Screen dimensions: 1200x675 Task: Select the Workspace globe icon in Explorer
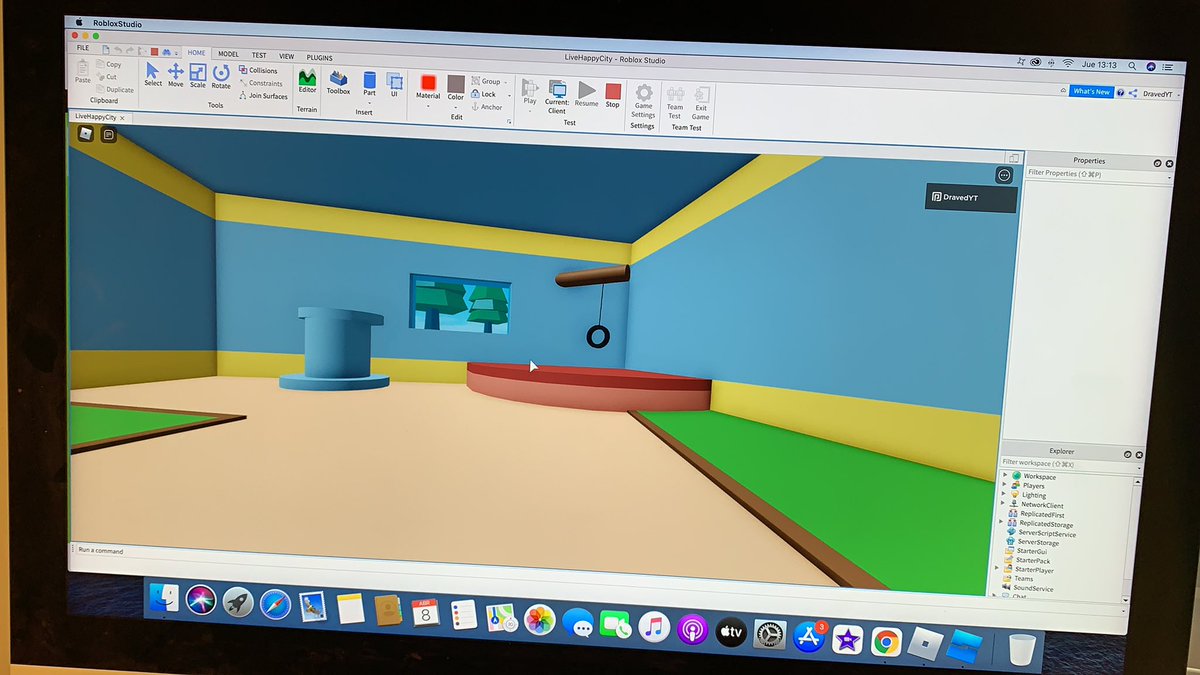1014,476
